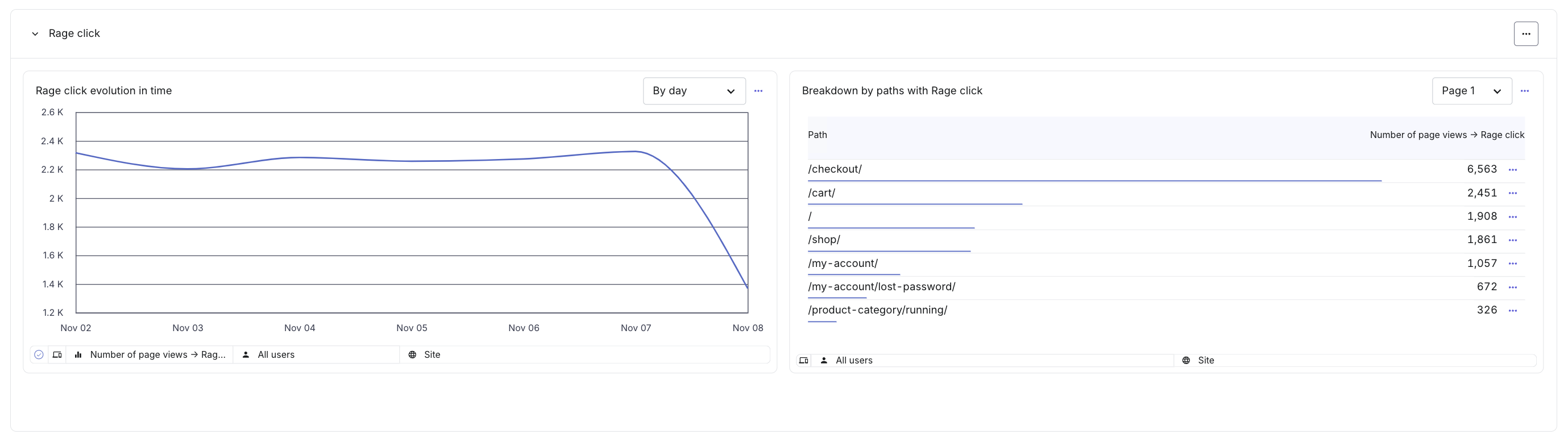Open the row actions menu for the /my-account/lost-password/ path

coord(1513,287)
